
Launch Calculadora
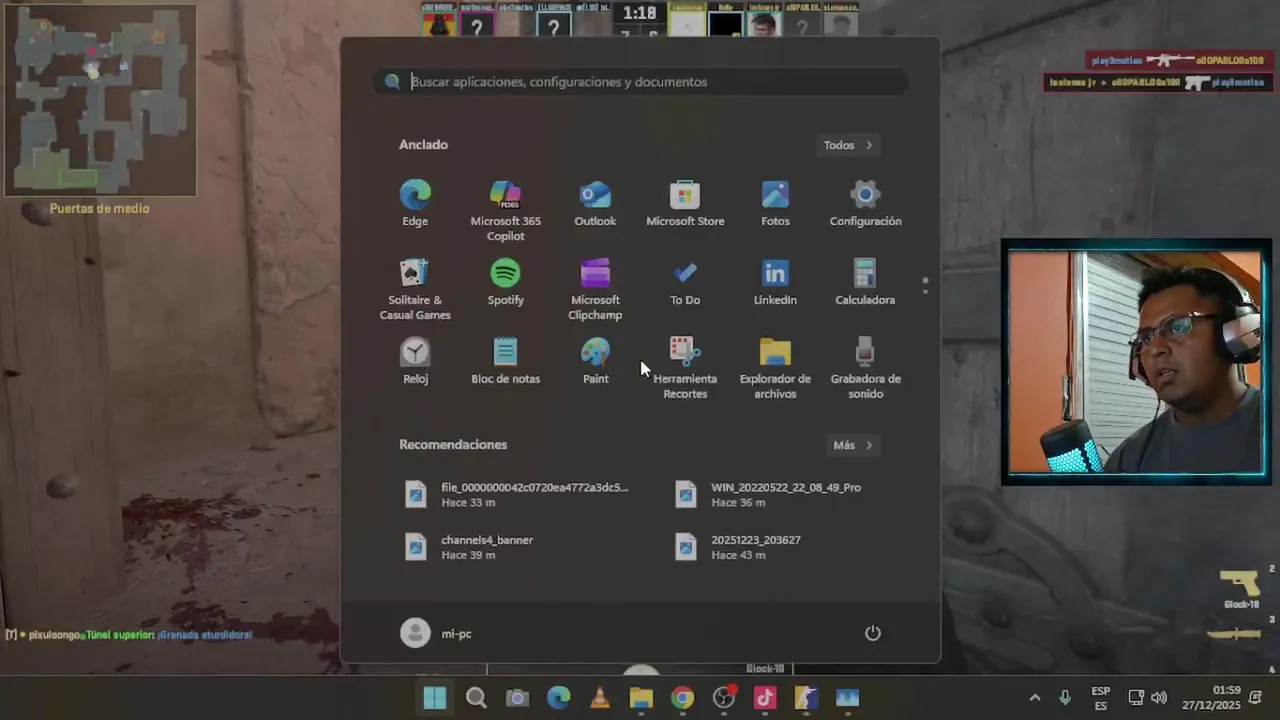(865, 283)
